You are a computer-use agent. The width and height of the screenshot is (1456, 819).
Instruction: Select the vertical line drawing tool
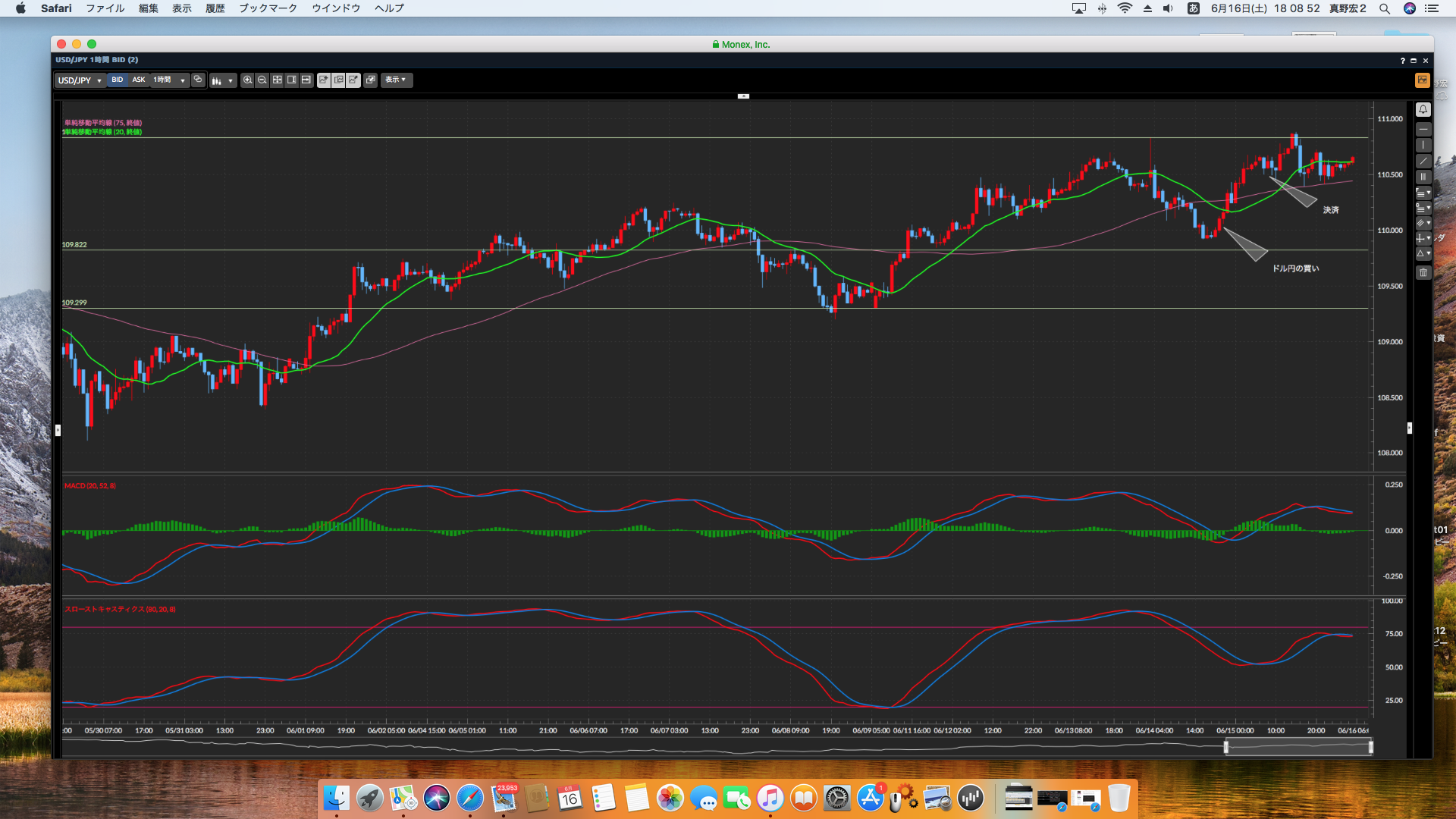(1423, 146)
